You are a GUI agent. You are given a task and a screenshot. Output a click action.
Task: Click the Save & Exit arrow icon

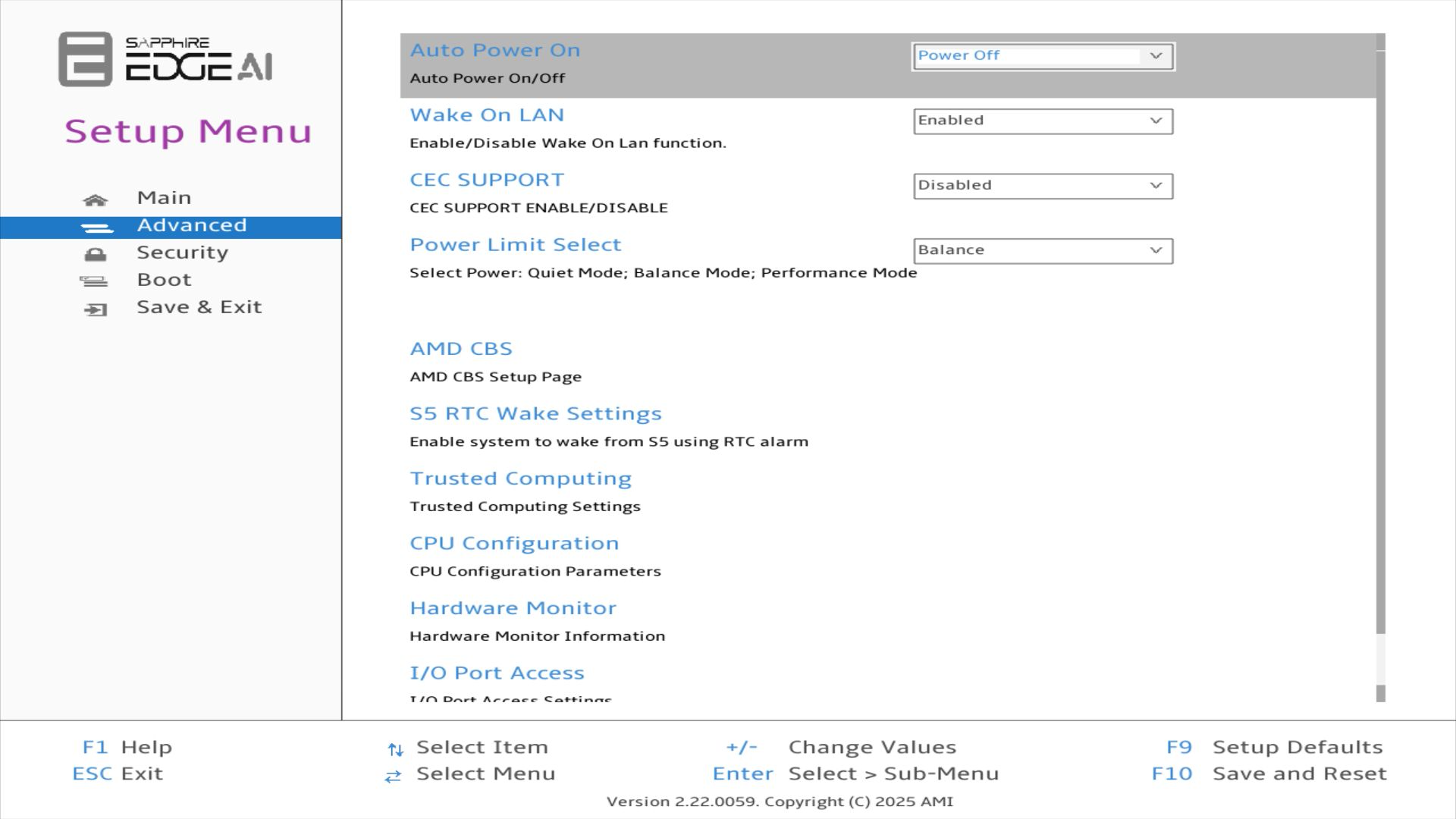(x=96, y=309)
